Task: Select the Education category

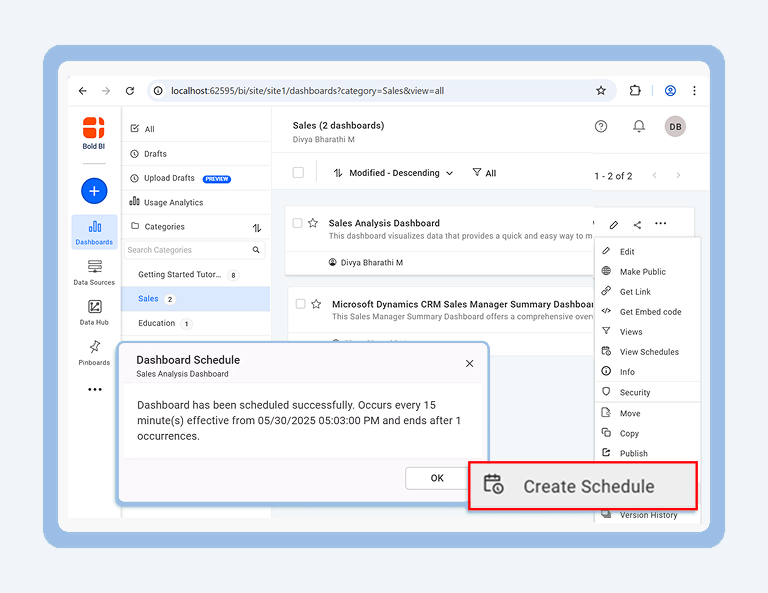Action: pos(196,323)
